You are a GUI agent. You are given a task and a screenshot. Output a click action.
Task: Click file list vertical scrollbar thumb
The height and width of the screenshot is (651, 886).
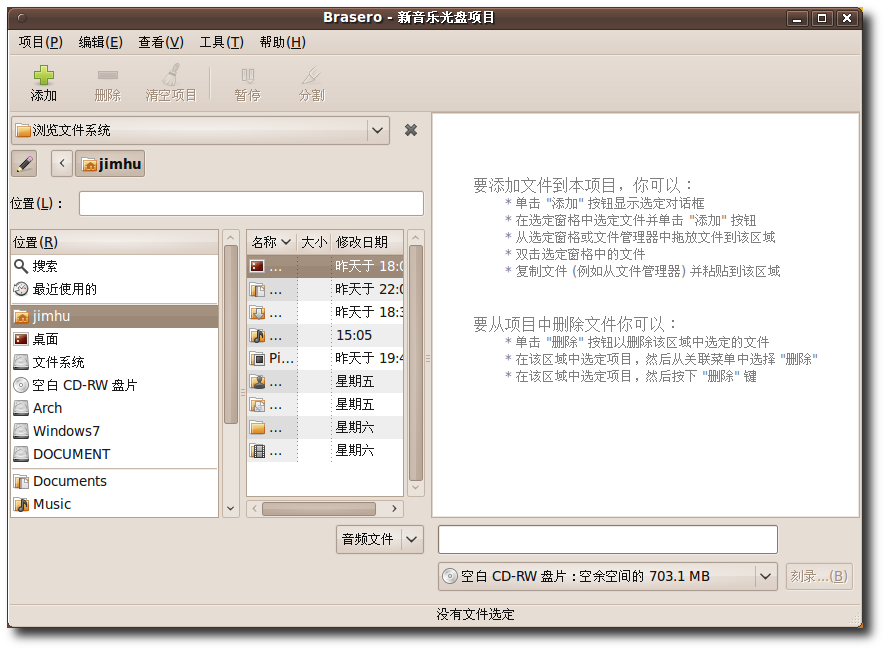click(x=416, y=363)
